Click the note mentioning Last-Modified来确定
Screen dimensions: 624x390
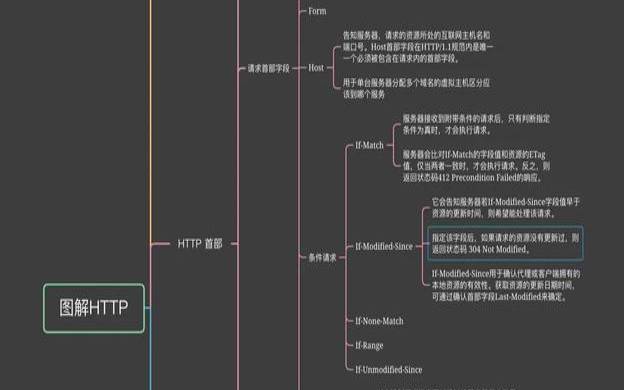(506, 285)
